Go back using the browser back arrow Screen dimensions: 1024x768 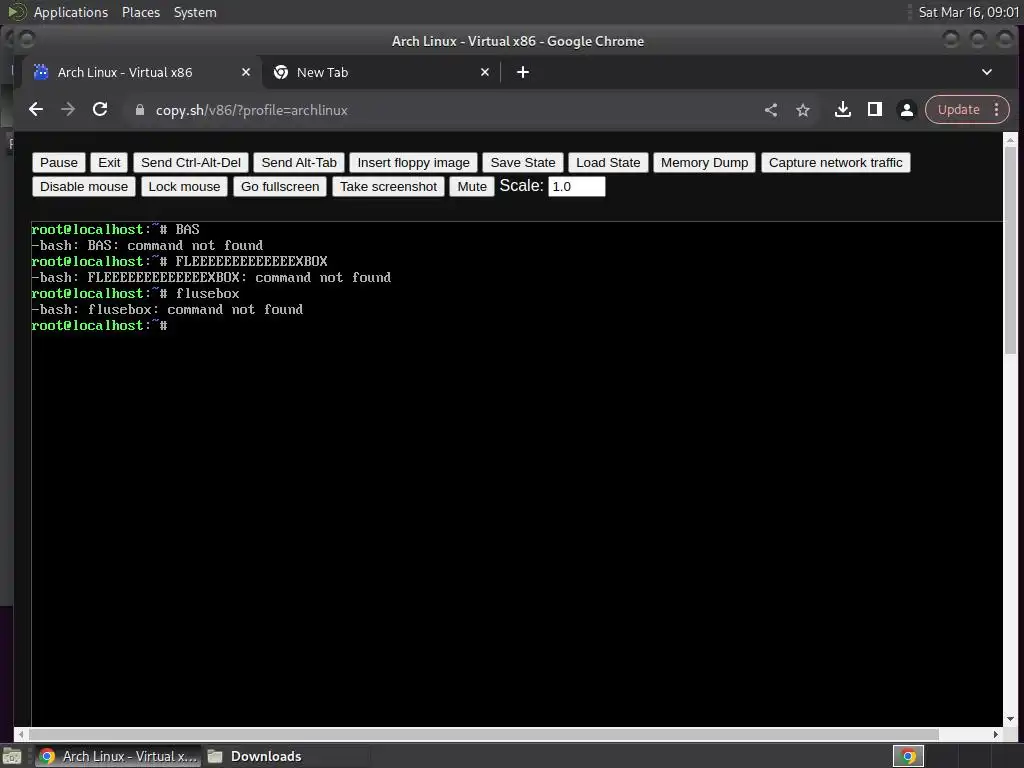pos(36,110)
